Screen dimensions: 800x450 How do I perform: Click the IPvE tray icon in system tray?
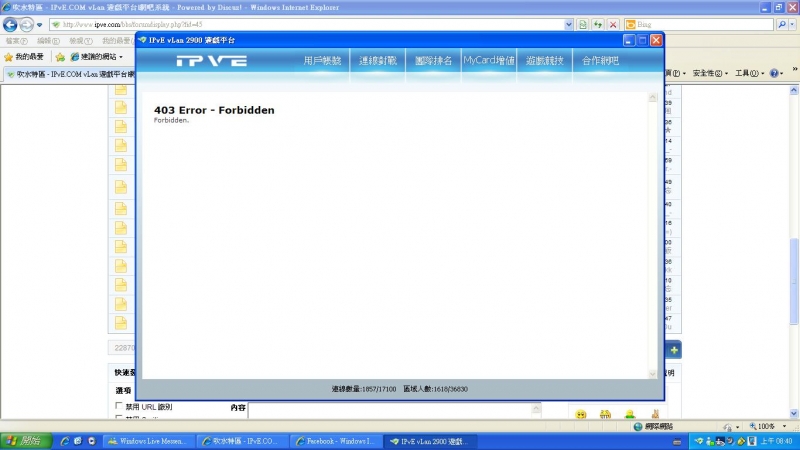click(699, 441)
